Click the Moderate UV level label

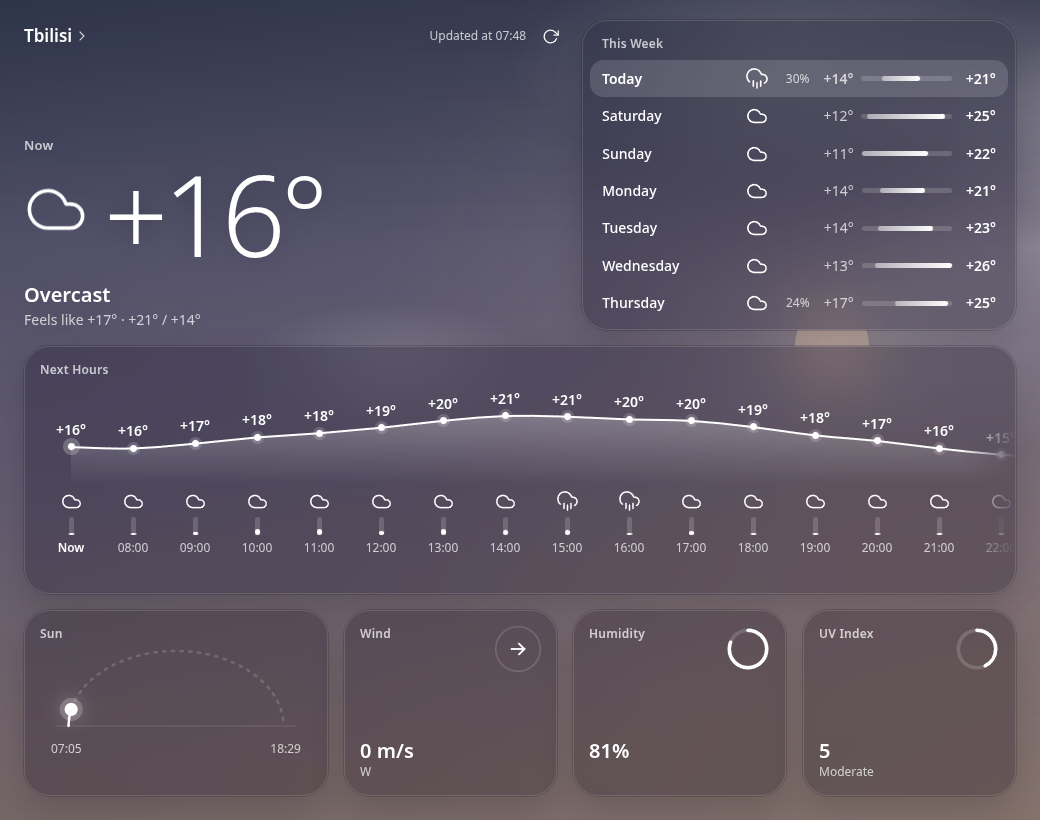pyautogui.click(x=846, y=772)
